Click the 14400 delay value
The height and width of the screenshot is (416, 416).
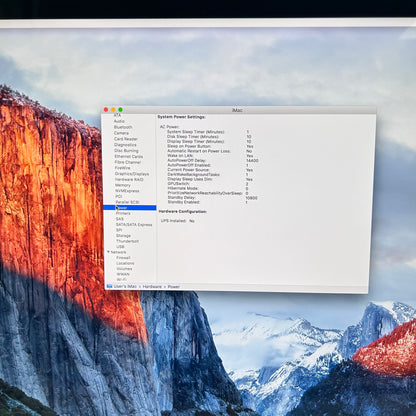coord(252,160)
